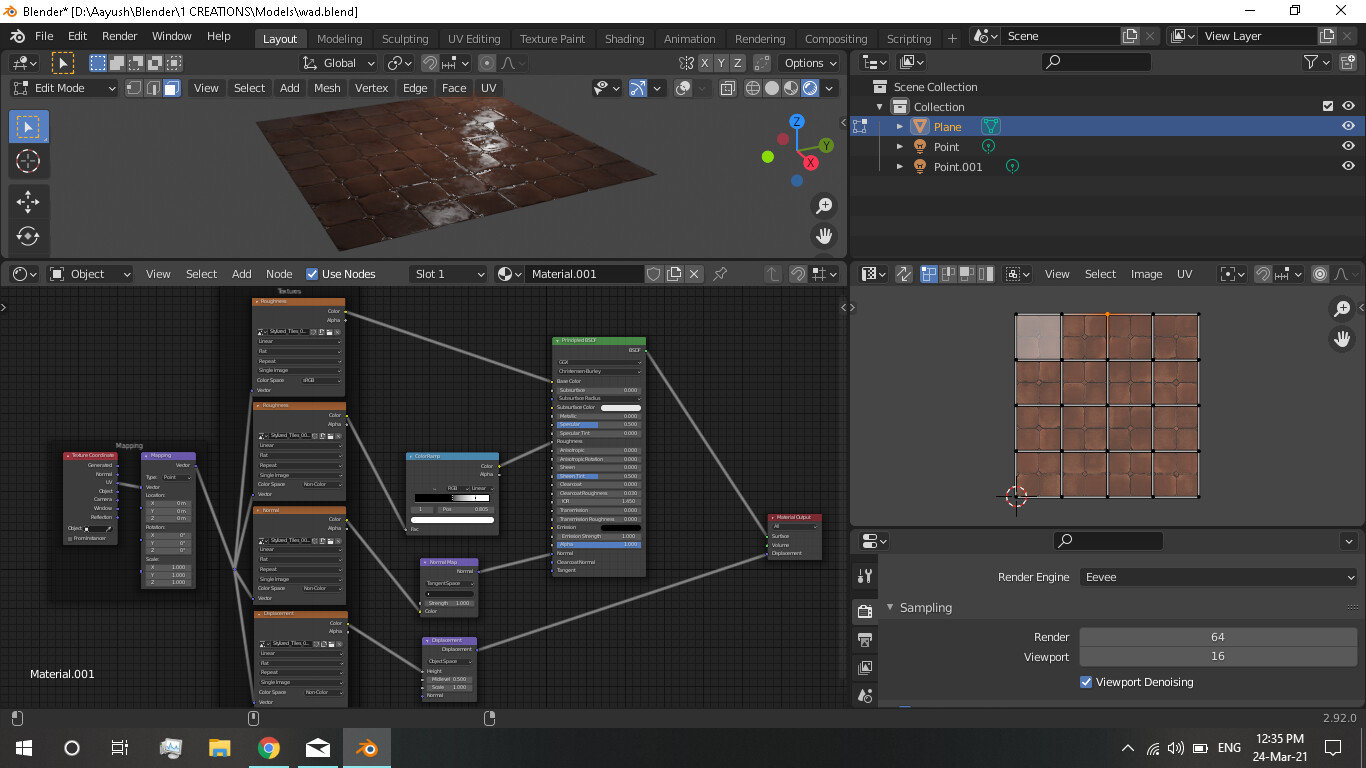The height and width of the screenshot is (768, 1366).
Task: Hide the Plane object with its eye icon
Action: coord(1348,126)
